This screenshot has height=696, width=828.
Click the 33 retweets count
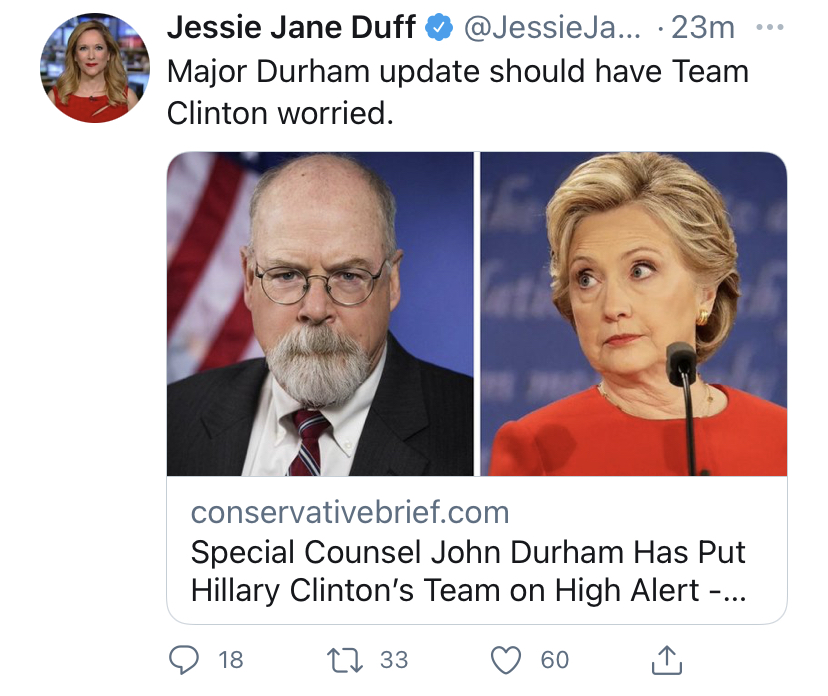click(x=394, y=660)
